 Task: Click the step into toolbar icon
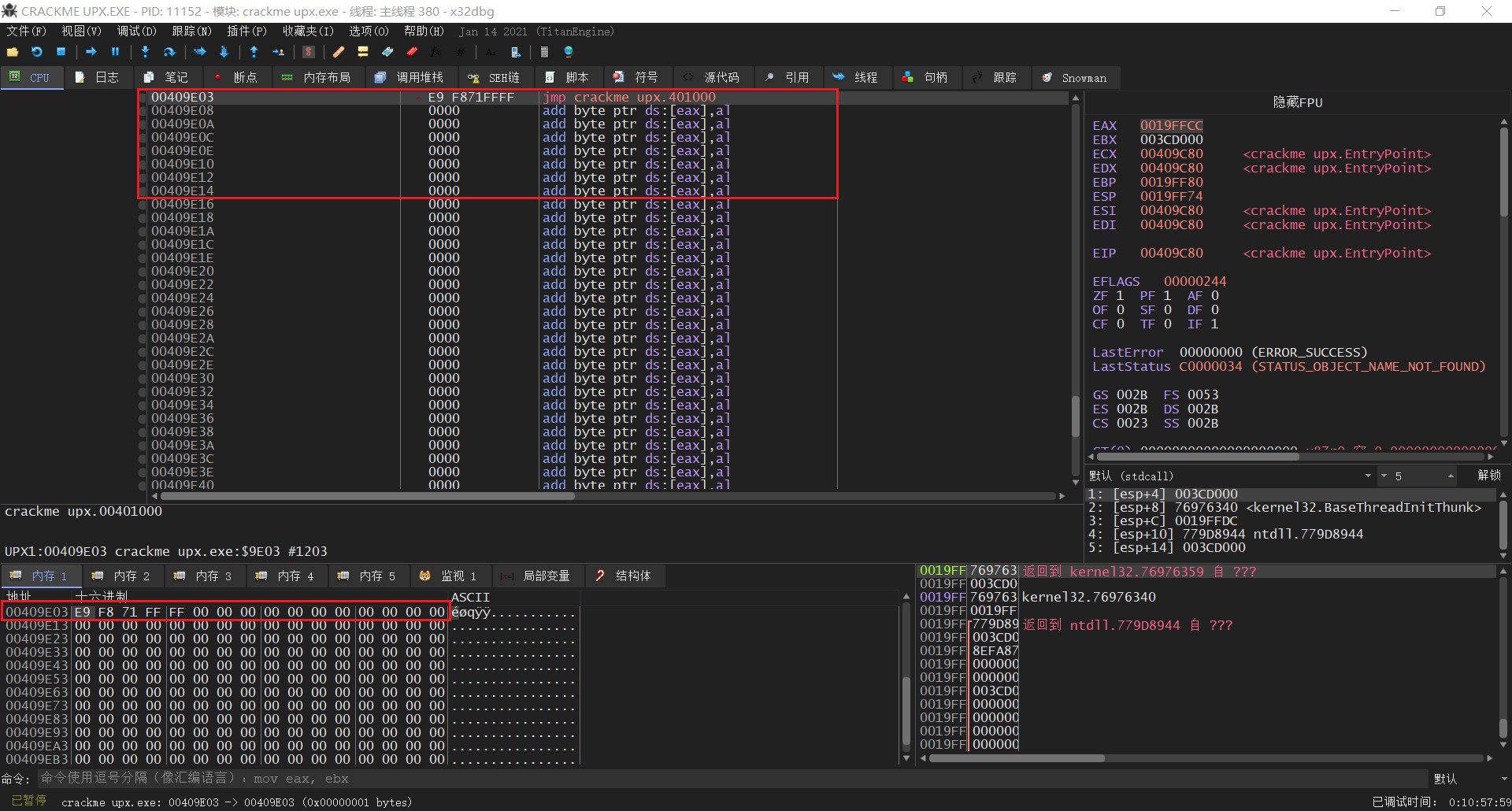click(145, 52)
